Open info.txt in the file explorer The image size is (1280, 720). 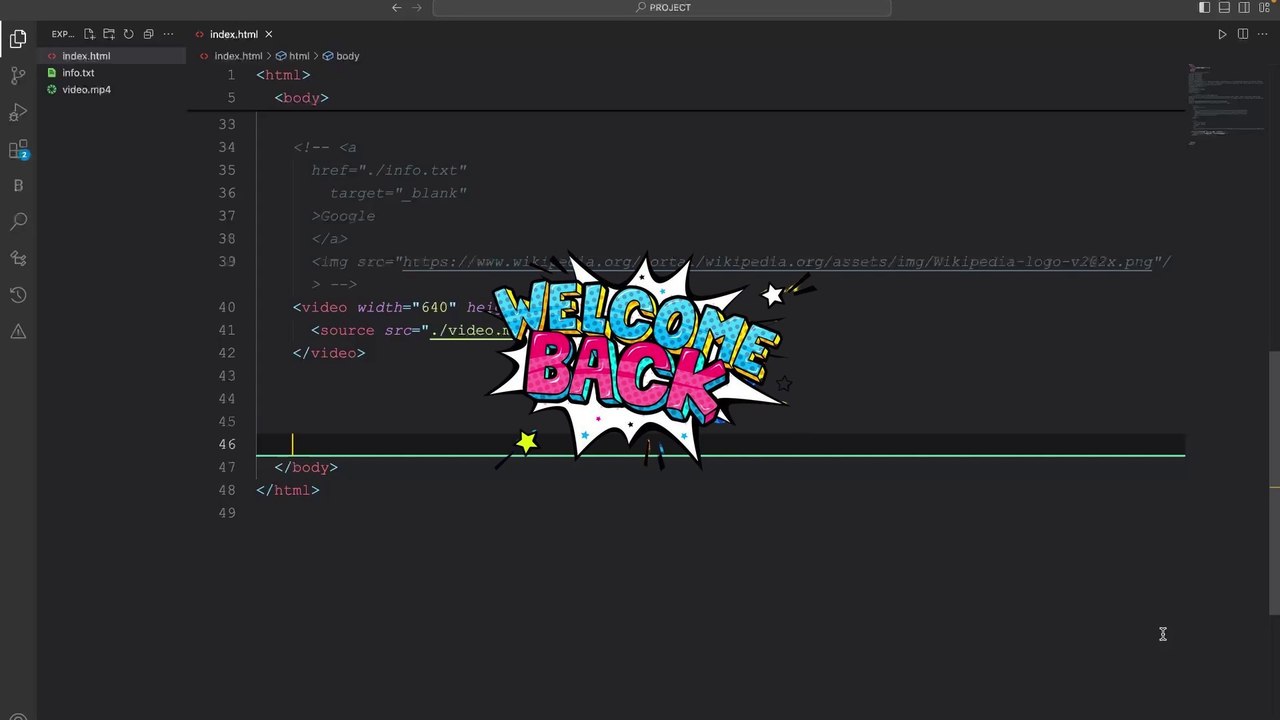click(112, 73)
